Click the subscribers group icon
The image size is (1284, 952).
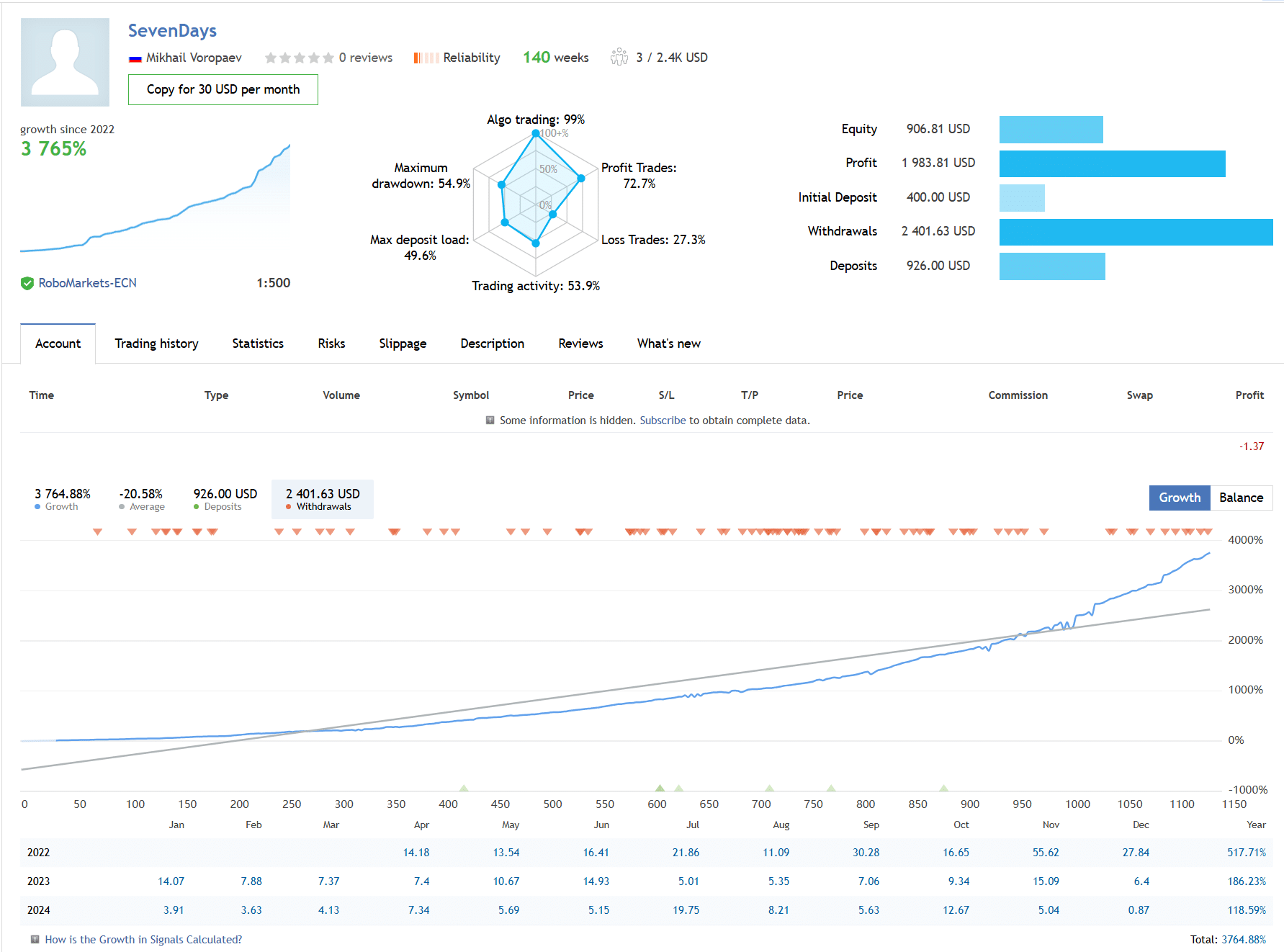click(x=619, y=57)
